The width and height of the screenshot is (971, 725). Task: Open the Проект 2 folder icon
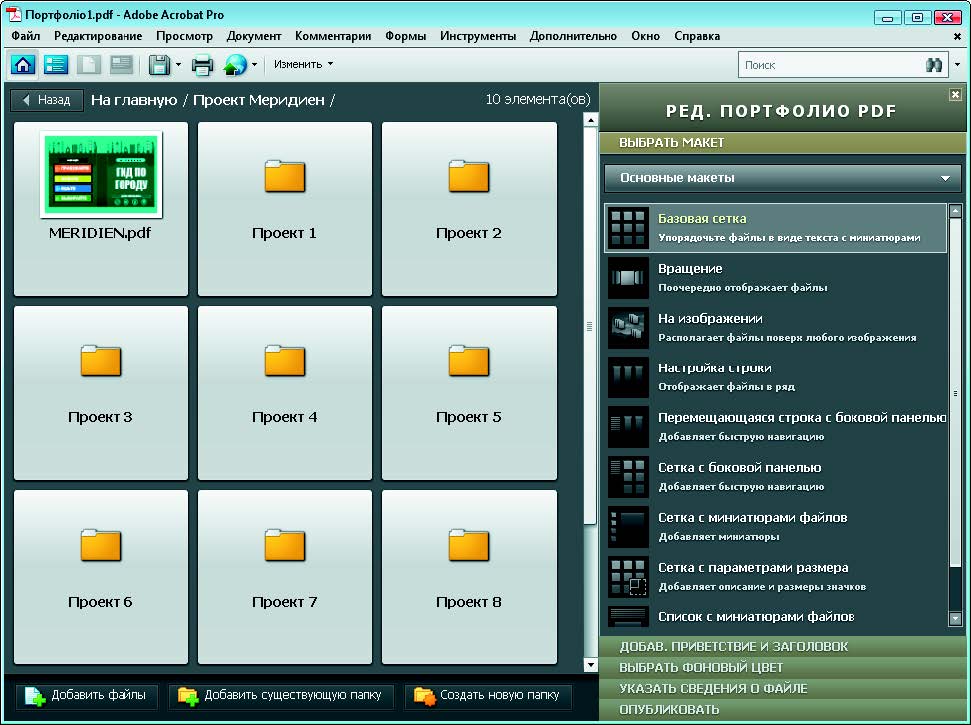469,176
